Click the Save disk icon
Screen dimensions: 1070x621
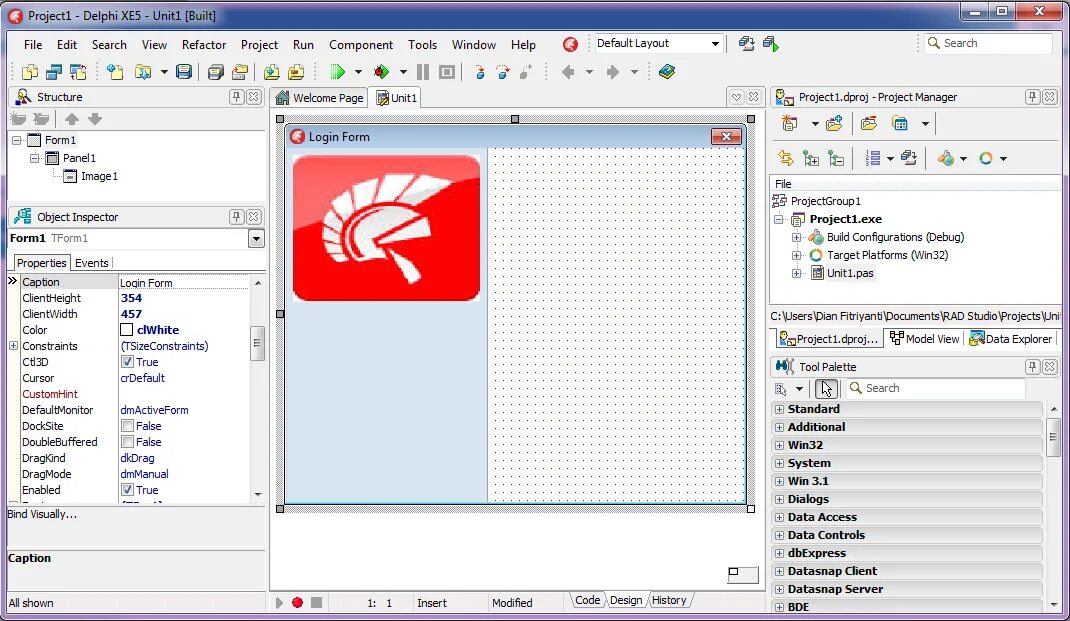coord(184,72)
